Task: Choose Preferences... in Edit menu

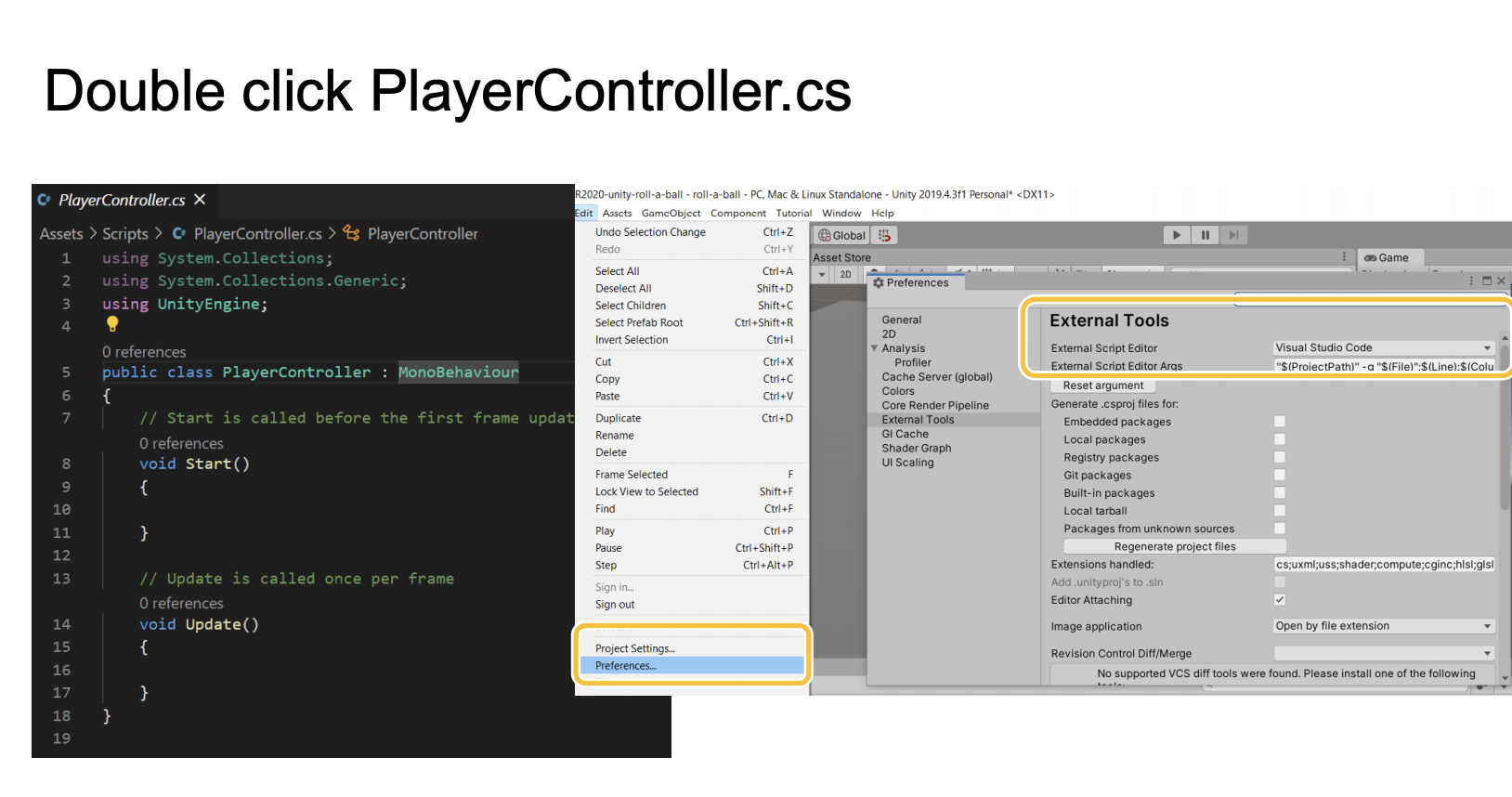Action: [692, 666]
